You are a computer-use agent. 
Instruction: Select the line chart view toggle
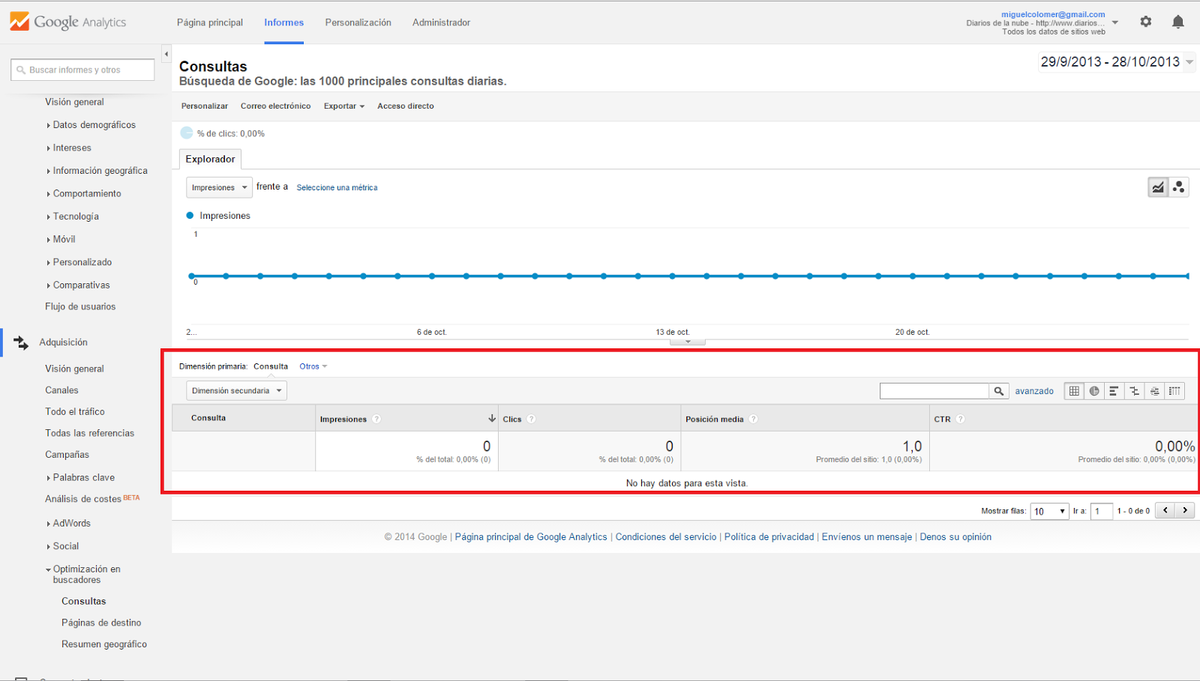(1158, 187)
